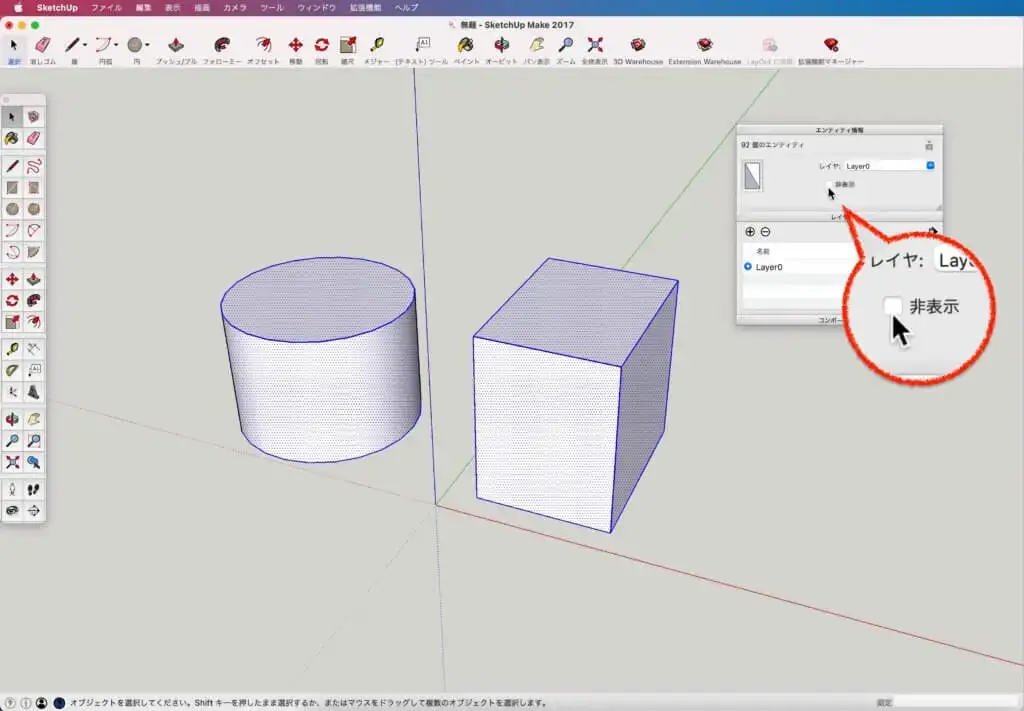Screen dimensions: 1024x711
Task: Select Zoom Window tool in the tool palette
Action: 33,441
